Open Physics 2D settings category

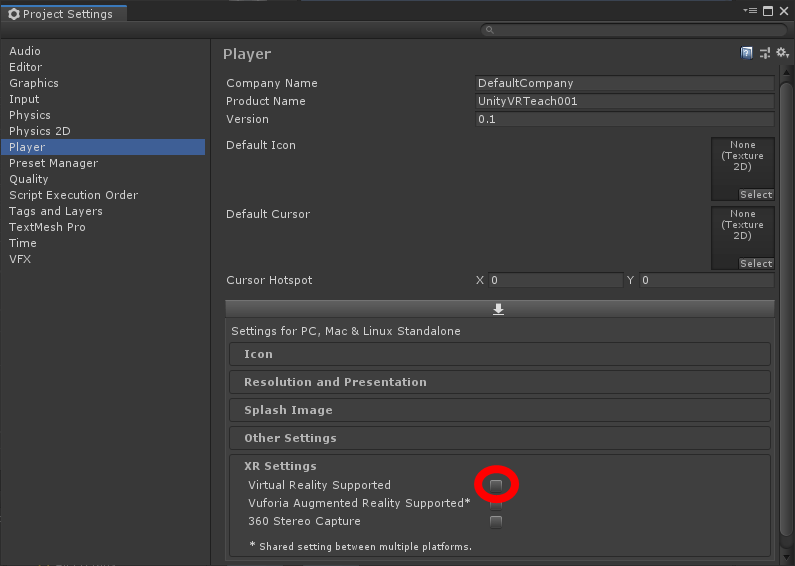point(103,131)
